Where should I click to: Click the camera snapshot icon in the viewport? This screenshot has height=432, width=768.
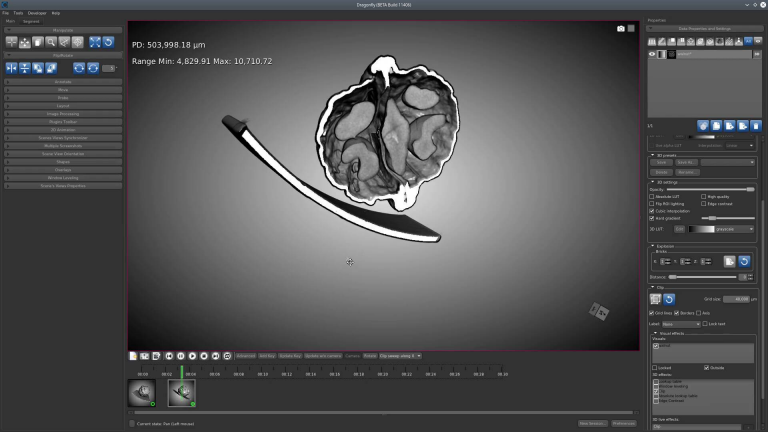tap(620, 29)
